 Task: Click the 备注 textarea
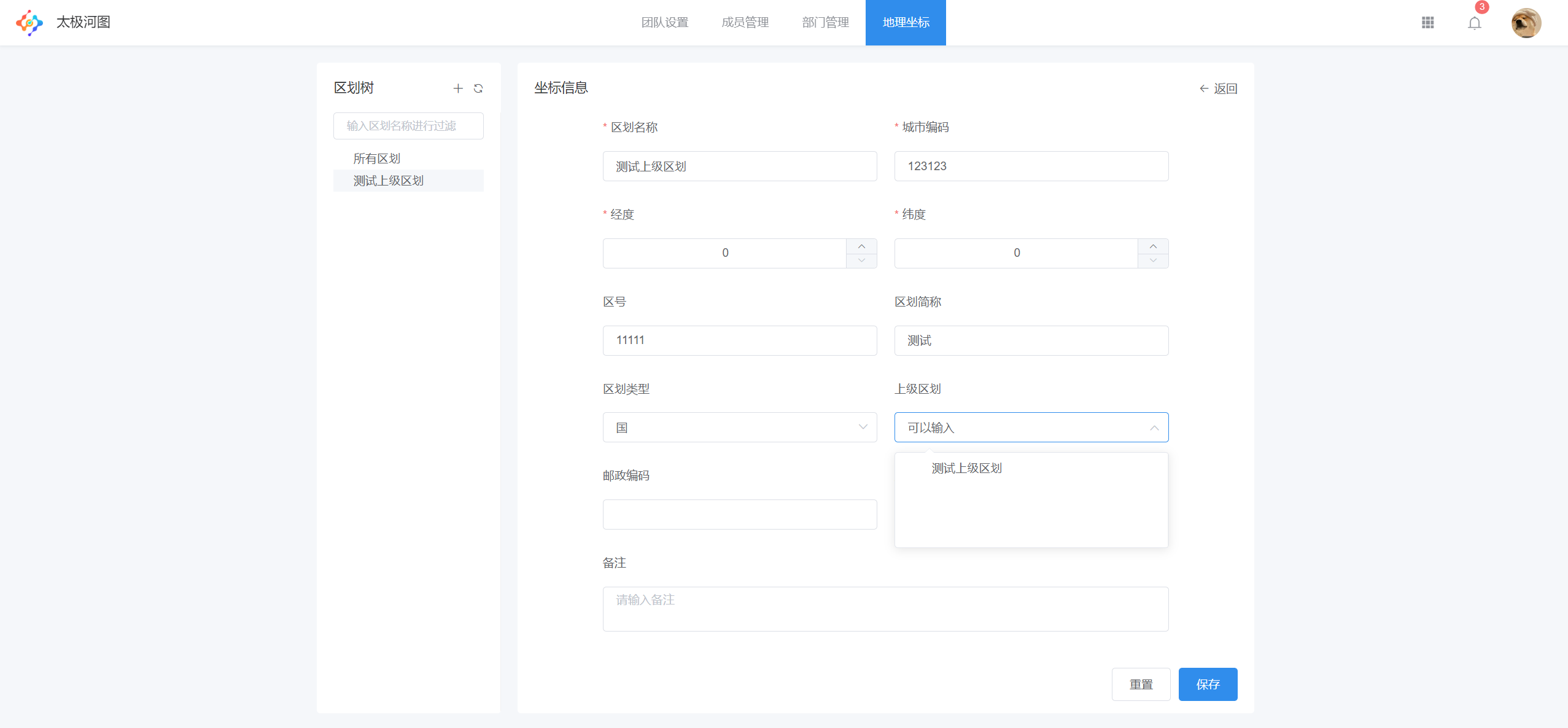point(885,609)
